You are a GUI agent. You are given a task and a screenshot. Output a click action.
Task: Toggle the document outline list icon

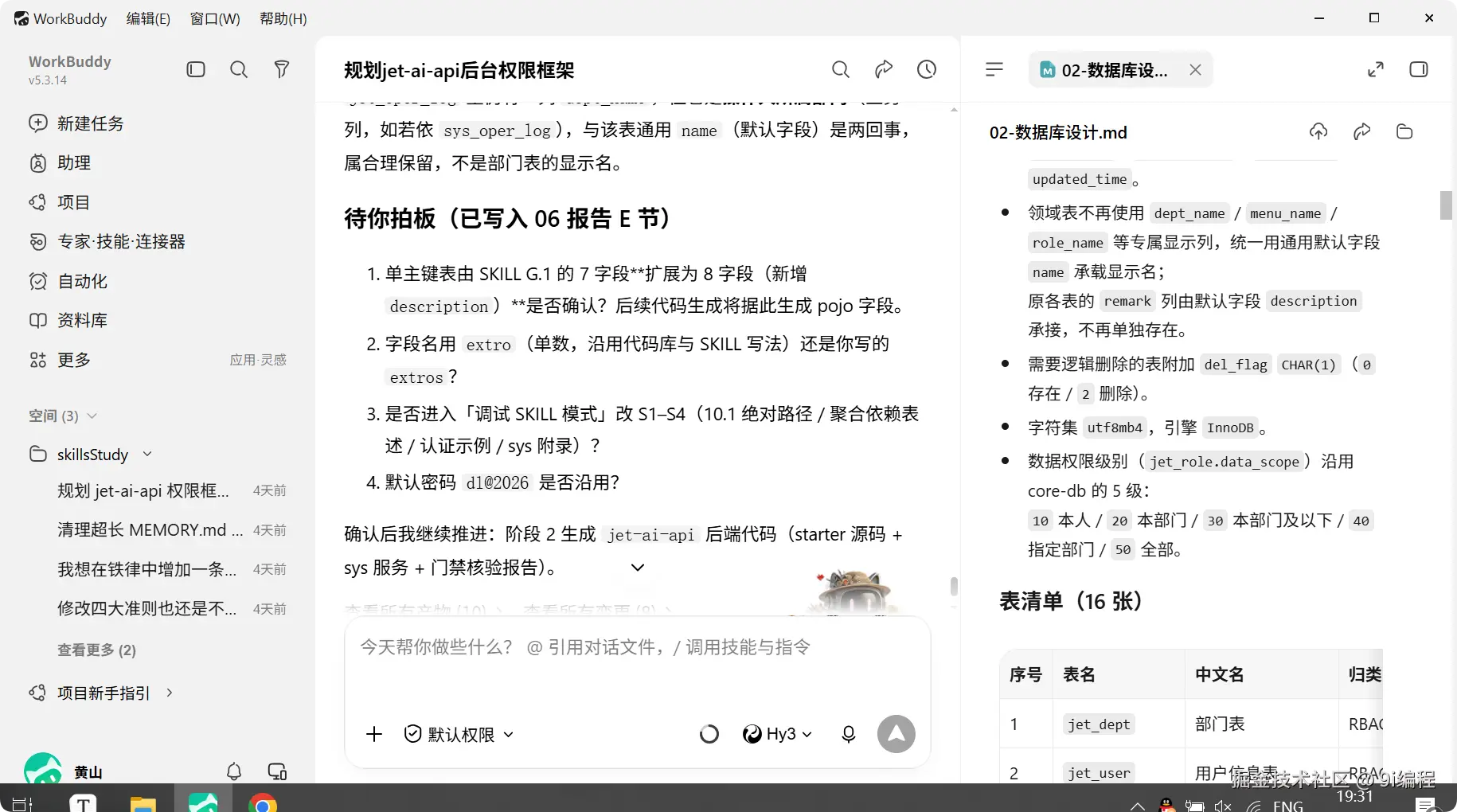tap(994, 69)
